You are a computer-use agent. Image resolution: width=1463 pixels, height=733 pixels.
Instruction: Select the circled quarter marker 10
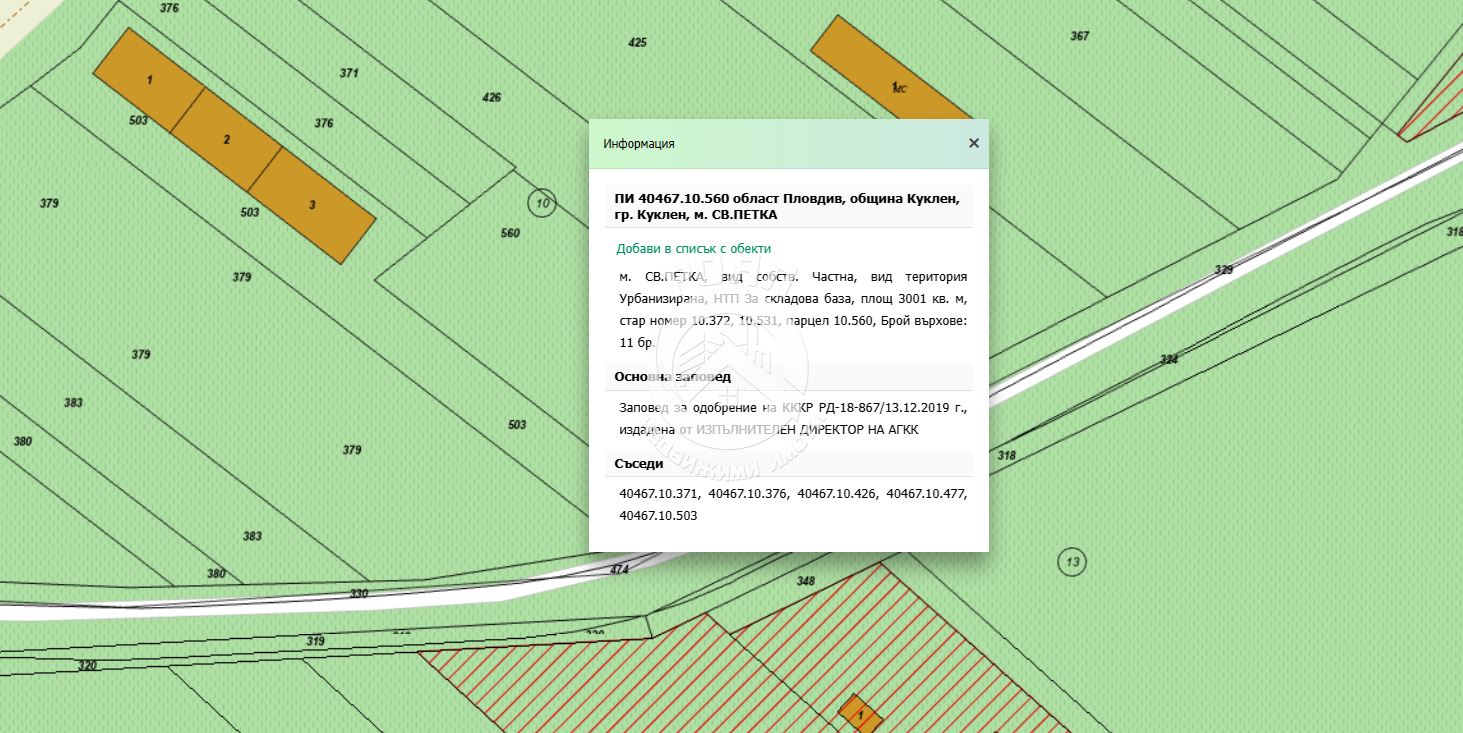[x=542, y=203]
